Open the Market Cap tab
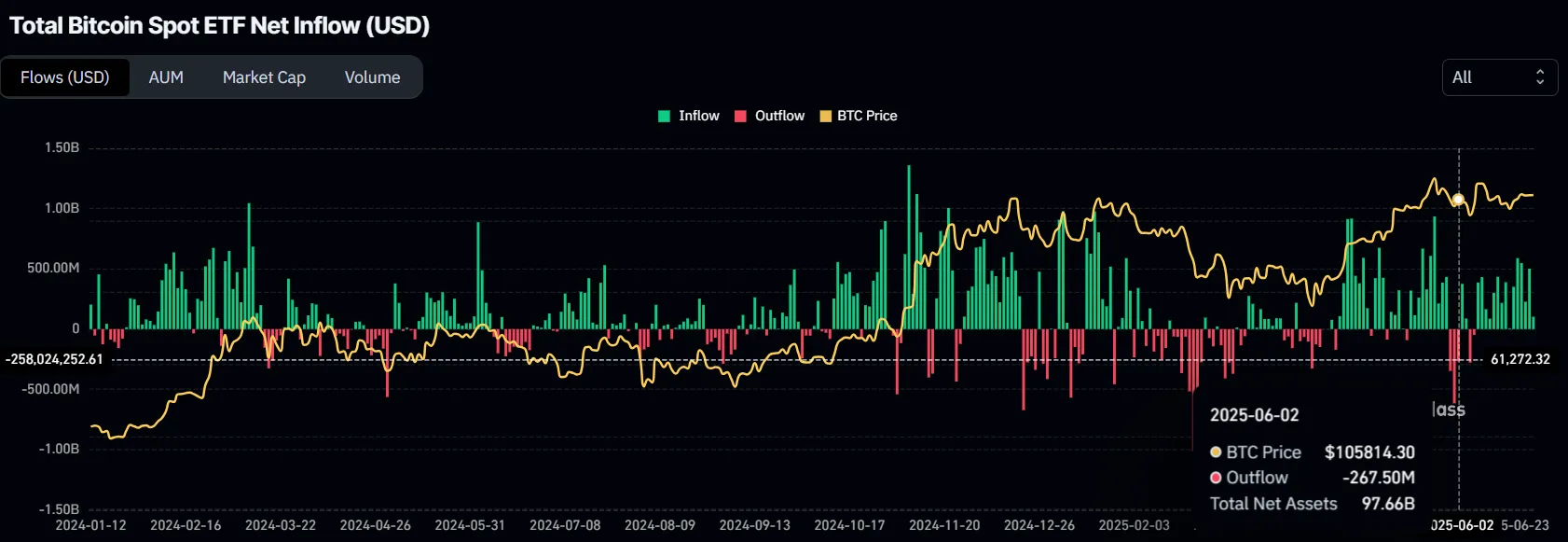Image resolution: width=1568 pixels, height=542 pixels. click(x=264, y=77)
